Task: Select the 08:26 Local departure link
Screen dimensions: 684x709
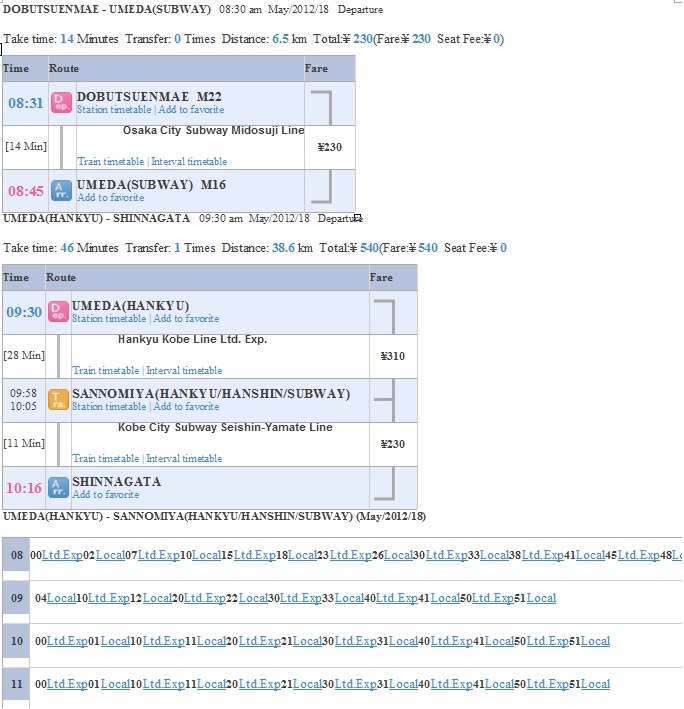Action: click(398, 555)
